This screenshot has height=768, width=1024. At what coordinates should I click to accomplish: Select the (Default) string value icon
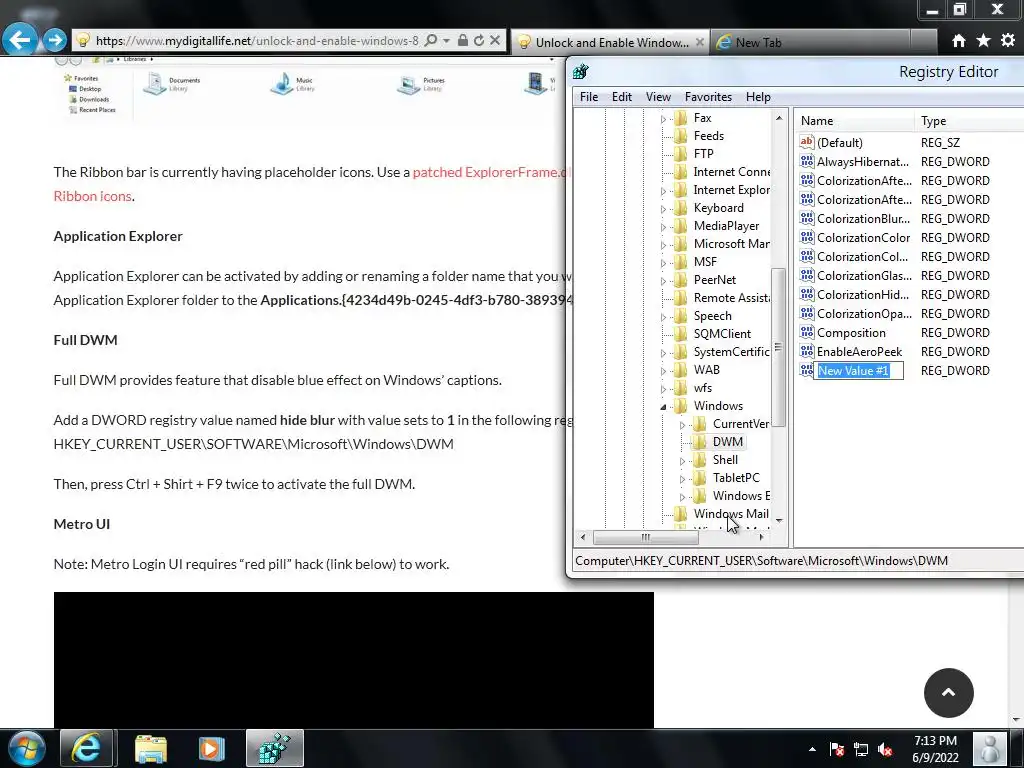click(807, 142)
